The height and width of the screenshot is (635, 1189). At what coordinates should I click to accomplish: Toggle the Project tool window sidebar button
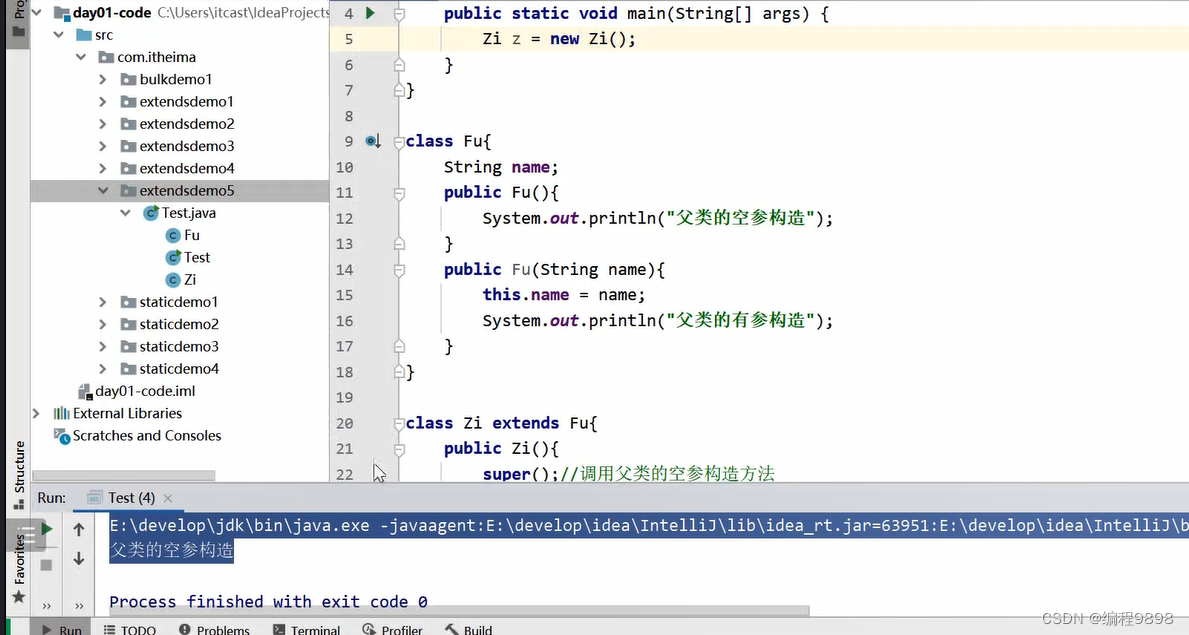(18, 22)
